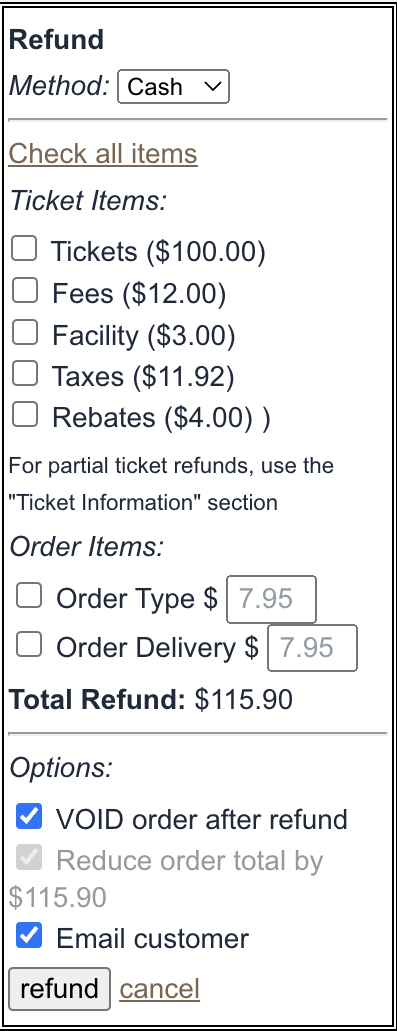Tick the Fees ($12.00) checkbox

coord(24,291)
